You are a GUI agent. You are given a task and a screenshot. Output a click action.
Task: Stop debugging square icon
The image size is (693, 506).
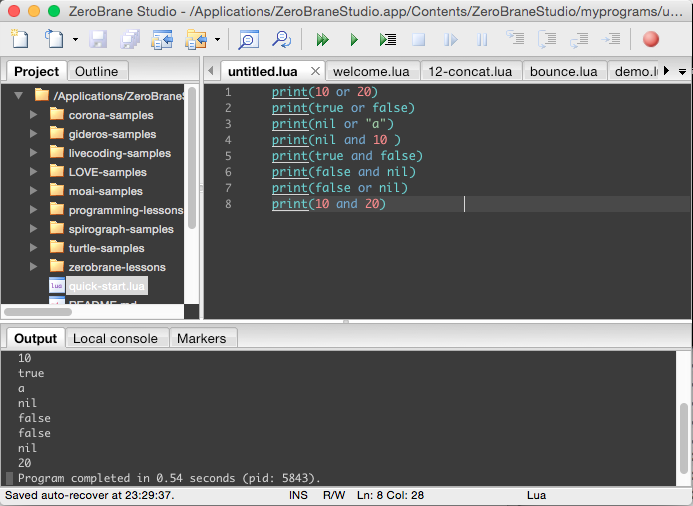[x=419, y=40]
